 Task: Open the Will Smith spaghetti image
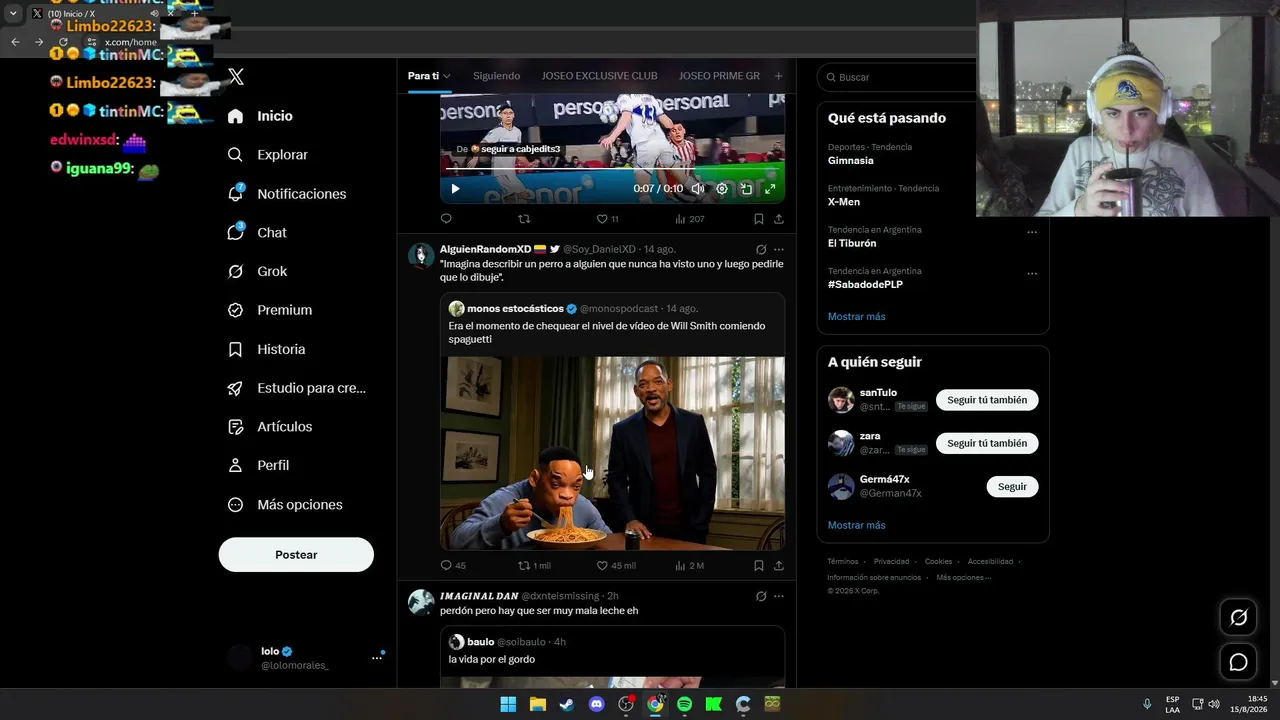tap(612, 453)
